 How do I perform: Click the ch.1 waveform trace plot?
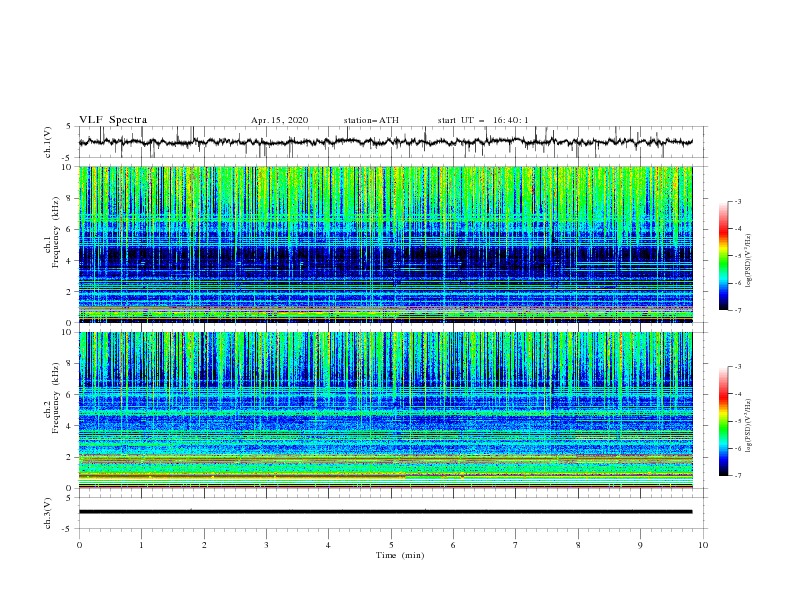pos(385,142)
